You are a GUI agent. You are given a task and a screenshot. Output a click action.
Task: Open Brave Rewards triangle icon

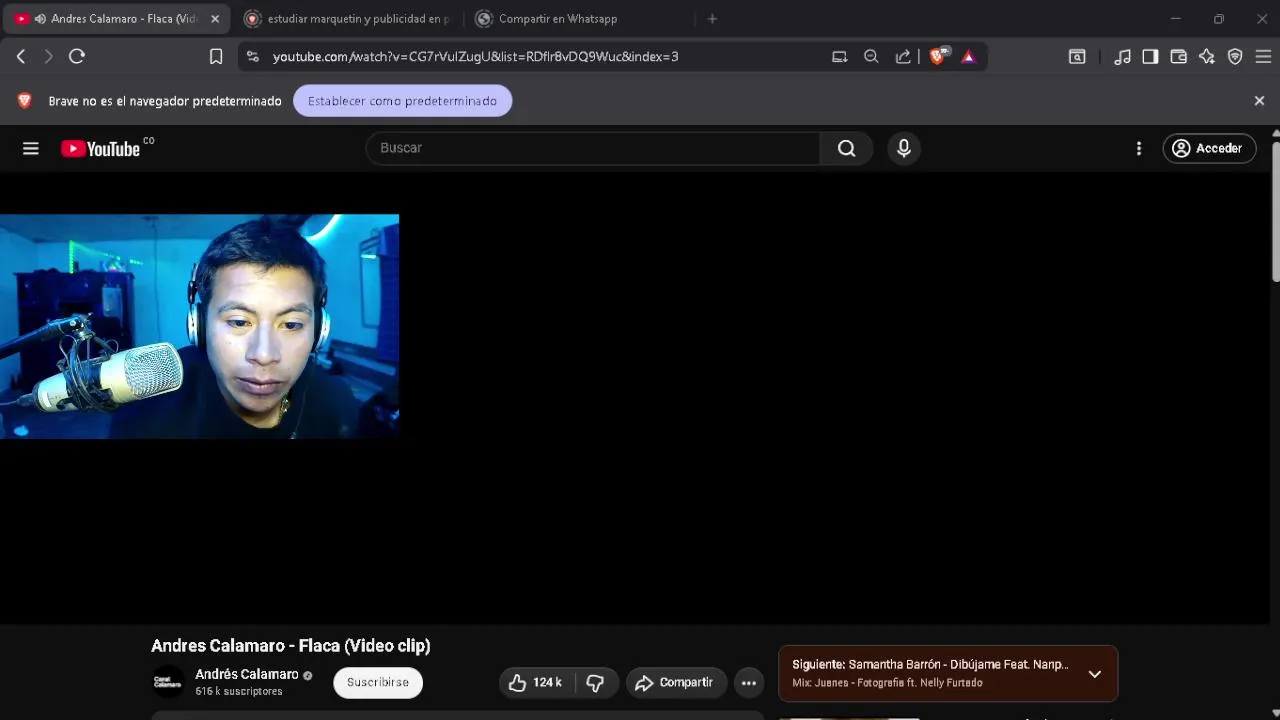(968, 57)
